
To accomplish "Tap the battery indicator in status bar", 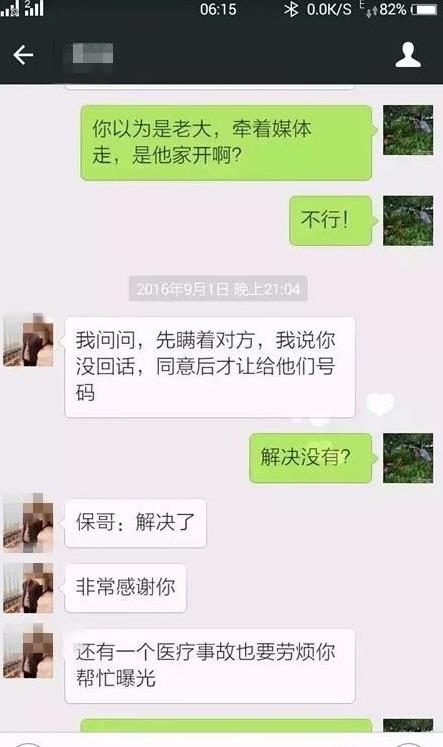I will 424,9.
